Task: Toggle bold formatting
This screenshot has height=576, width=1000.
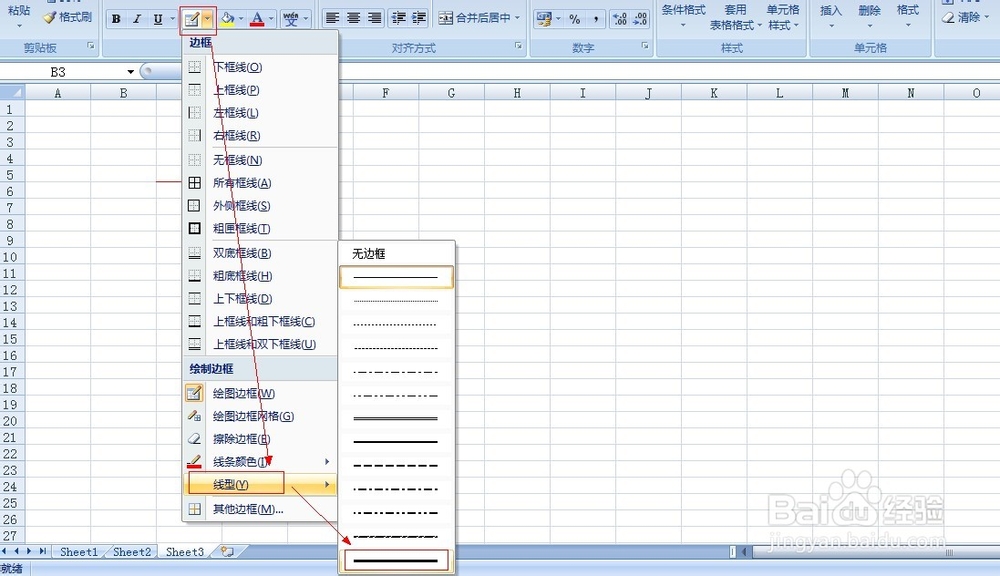Action: click(116, 18)
